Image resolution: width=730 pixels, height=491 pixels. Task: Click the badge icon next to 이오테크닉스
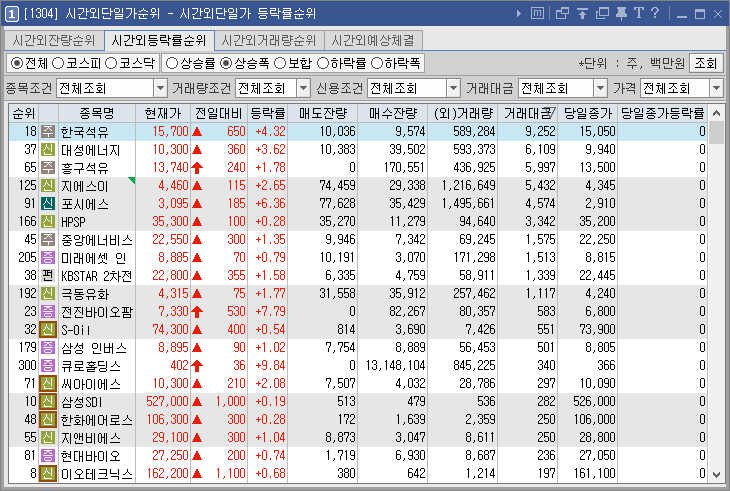coord(48,474)
